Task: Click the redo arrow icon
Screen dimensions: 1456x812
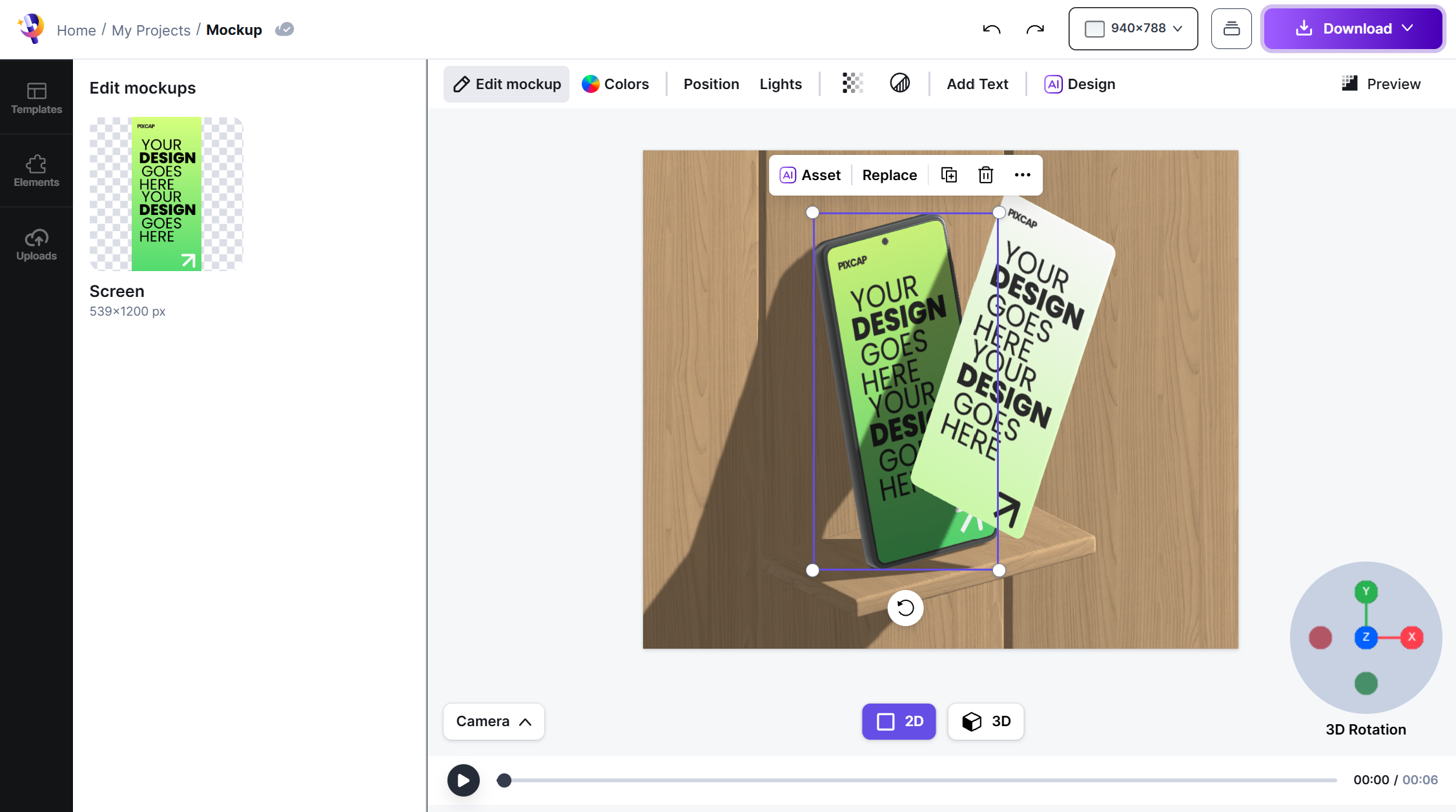Action: click(x=1035, y=29)
